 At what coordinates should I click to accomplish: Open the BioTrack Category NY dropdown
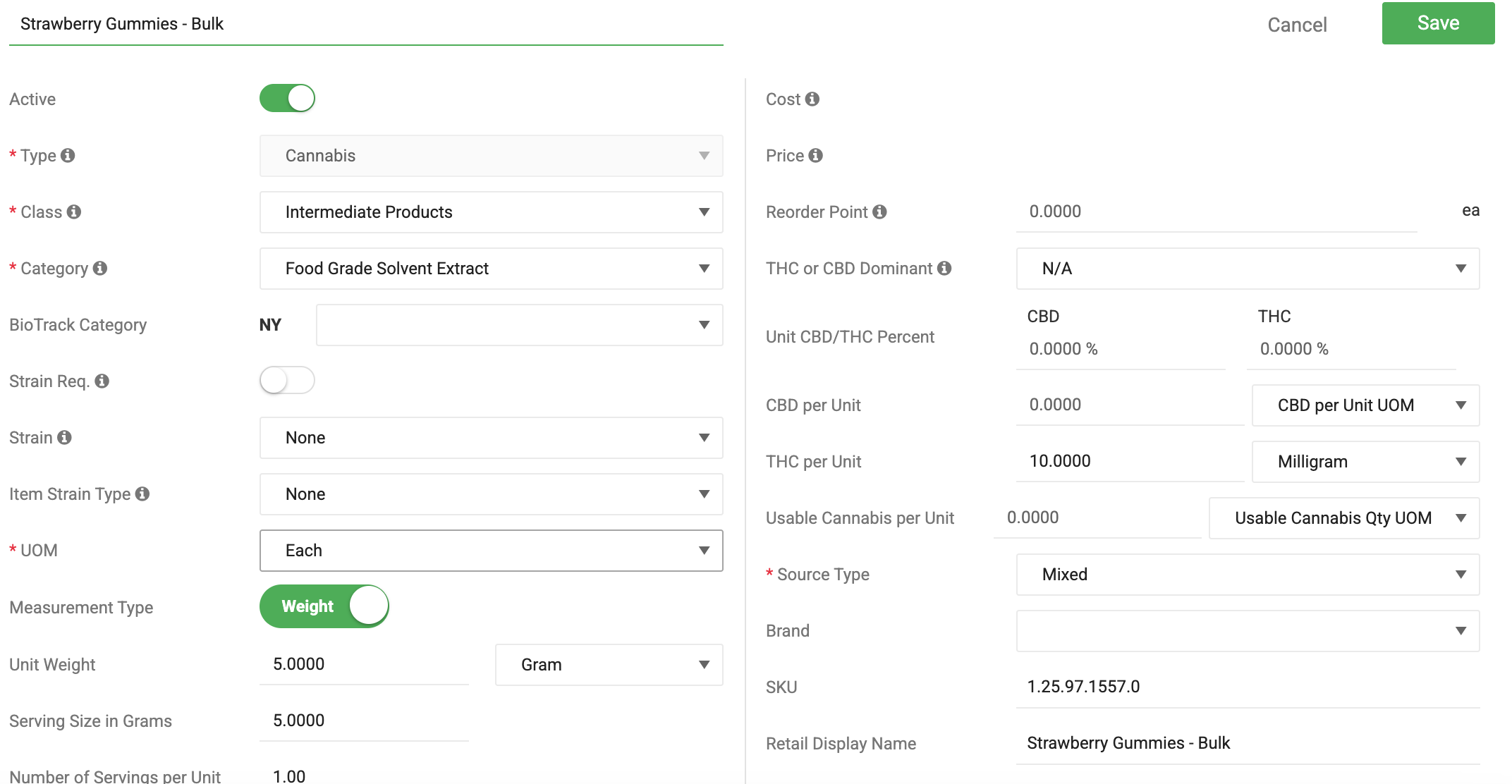(520, 325)
